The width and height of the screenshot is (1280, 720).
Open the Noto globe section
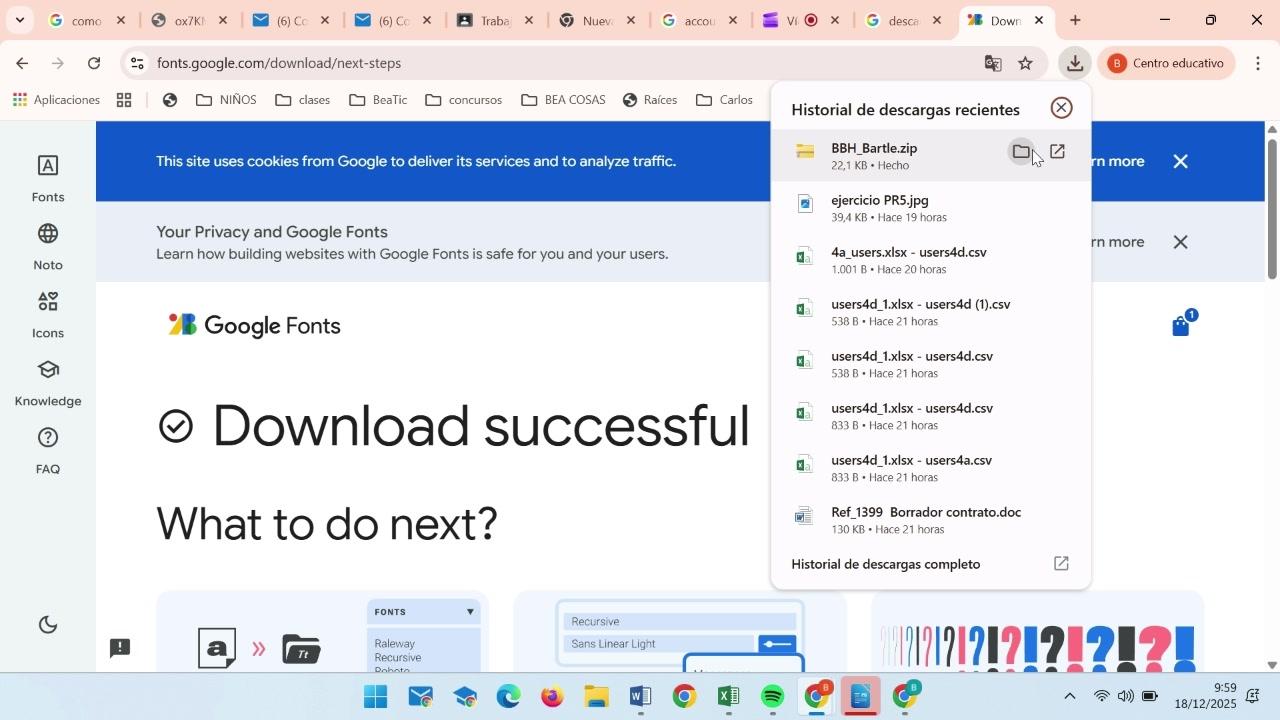pos(48,246)
